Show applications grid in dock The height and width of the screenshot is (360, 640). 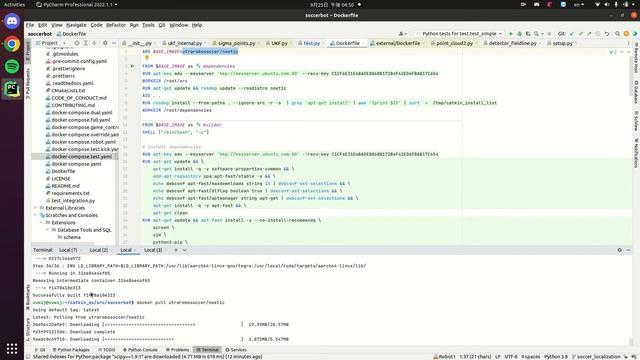coord(12,348)
